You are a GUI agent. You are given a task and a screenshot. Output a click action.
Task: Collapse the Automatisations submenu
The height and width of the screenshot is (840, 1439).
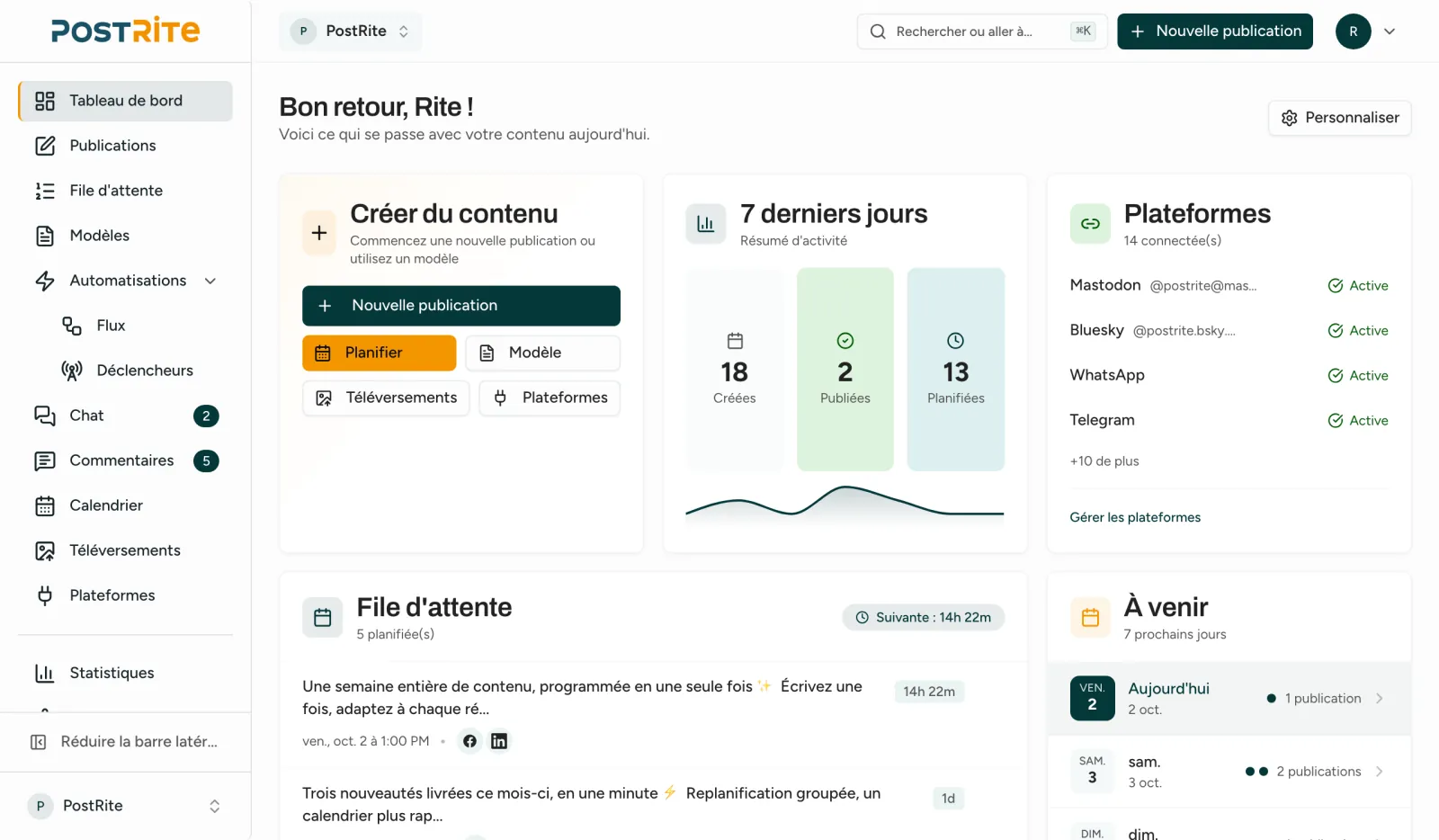click(x=210, y=281)
